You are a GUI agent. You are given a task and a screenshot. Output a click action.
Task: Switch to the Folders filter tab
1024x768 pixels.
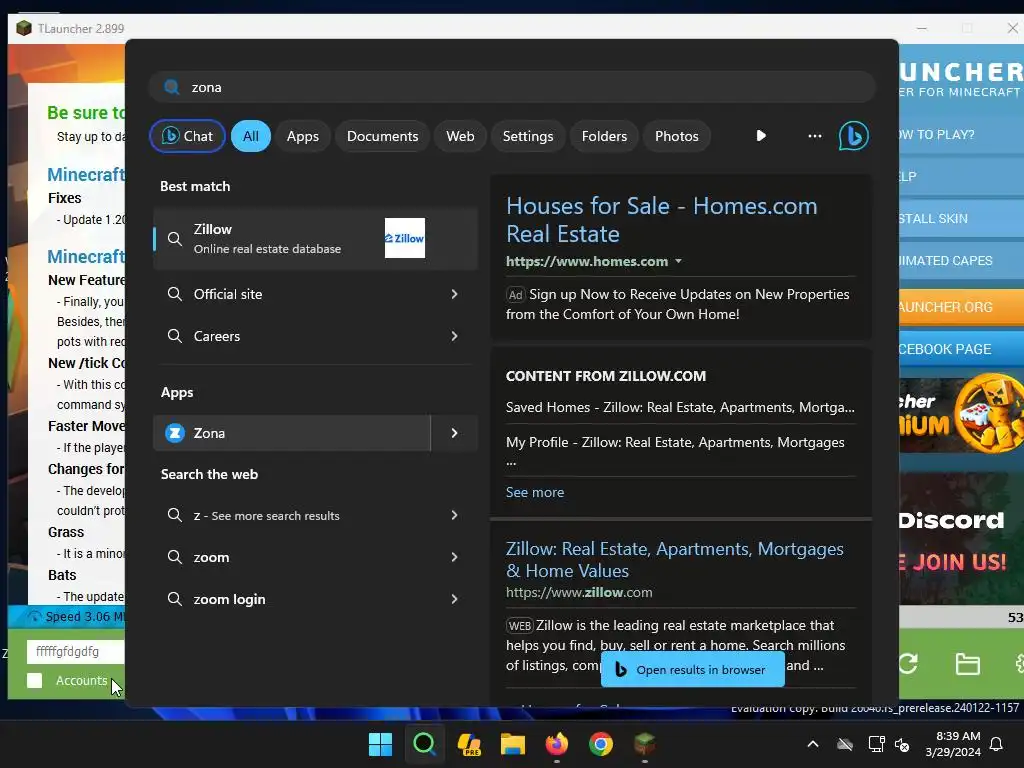pos(604,136)
